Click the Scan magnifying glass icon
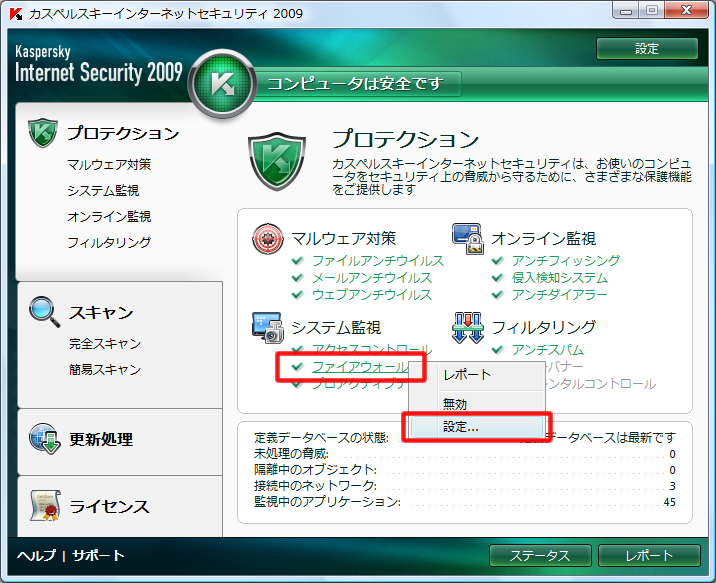This screenshot has width=716, height=583. click(x=43, y=312)
